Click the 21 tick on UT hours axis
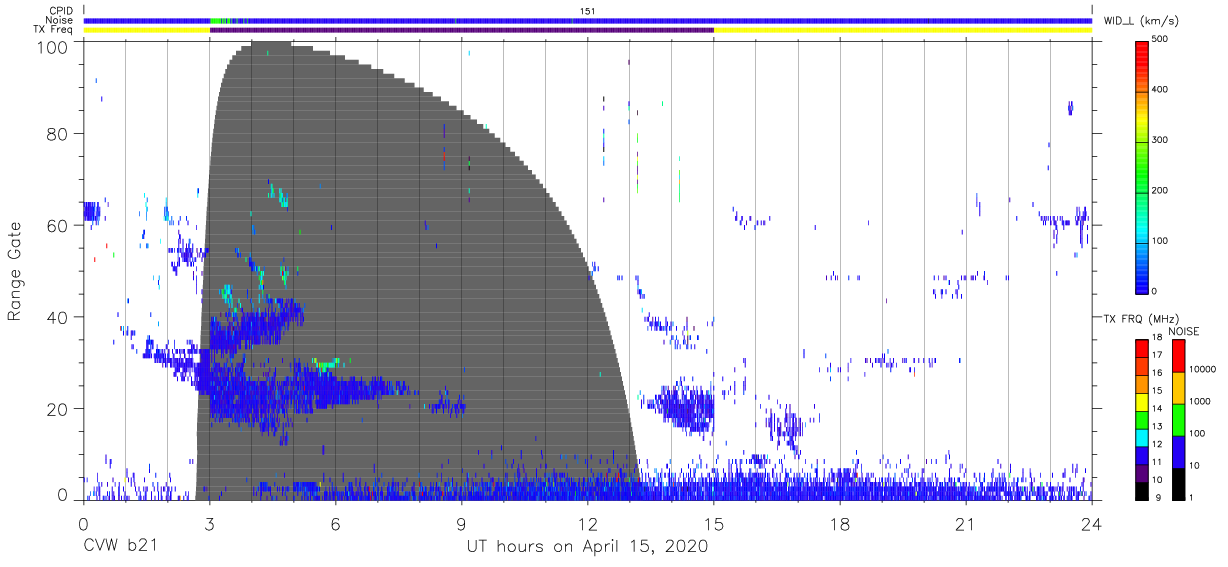The image size is (1228, 567). coord(965,524)
